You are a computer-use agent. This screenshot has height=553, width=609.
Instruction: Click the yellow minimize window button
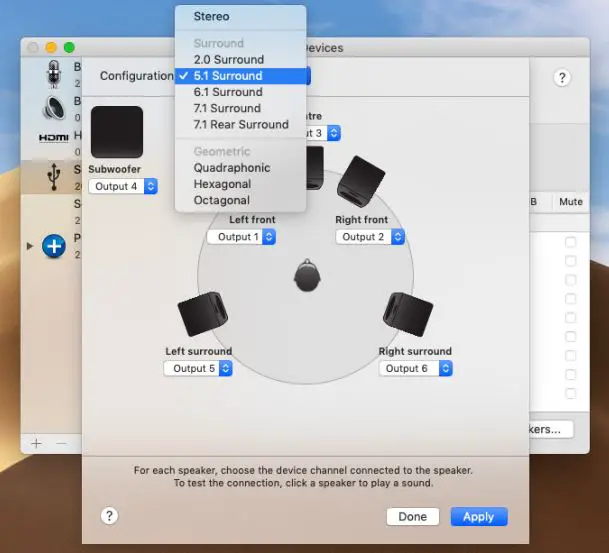coord(51,47)
